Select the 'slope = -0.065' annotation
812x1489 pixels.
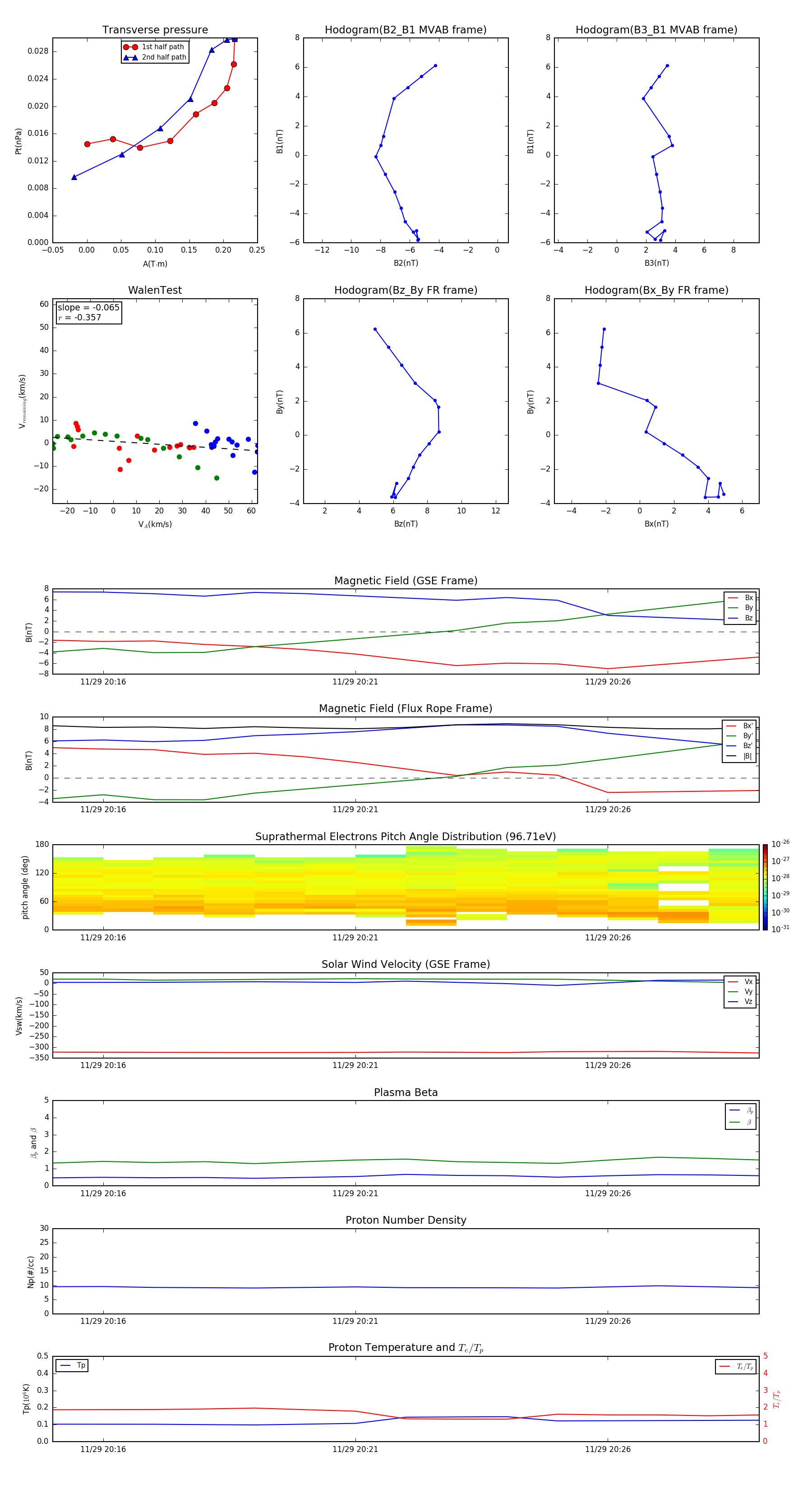point(88,308)
